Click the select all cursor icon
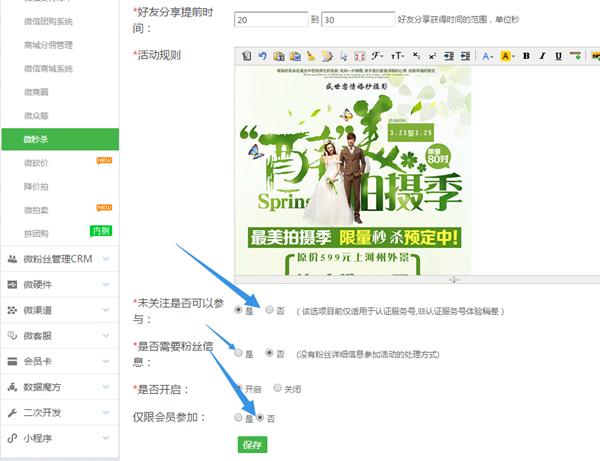Viewport: 600px width, 461px height. (344, 56)
